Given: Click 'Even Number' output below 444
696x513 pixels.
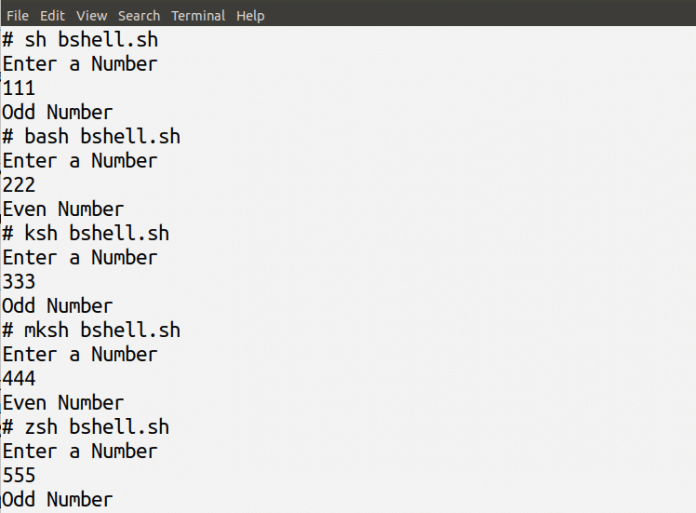Looking at the screenshot, I should click(x=63, y=403).
